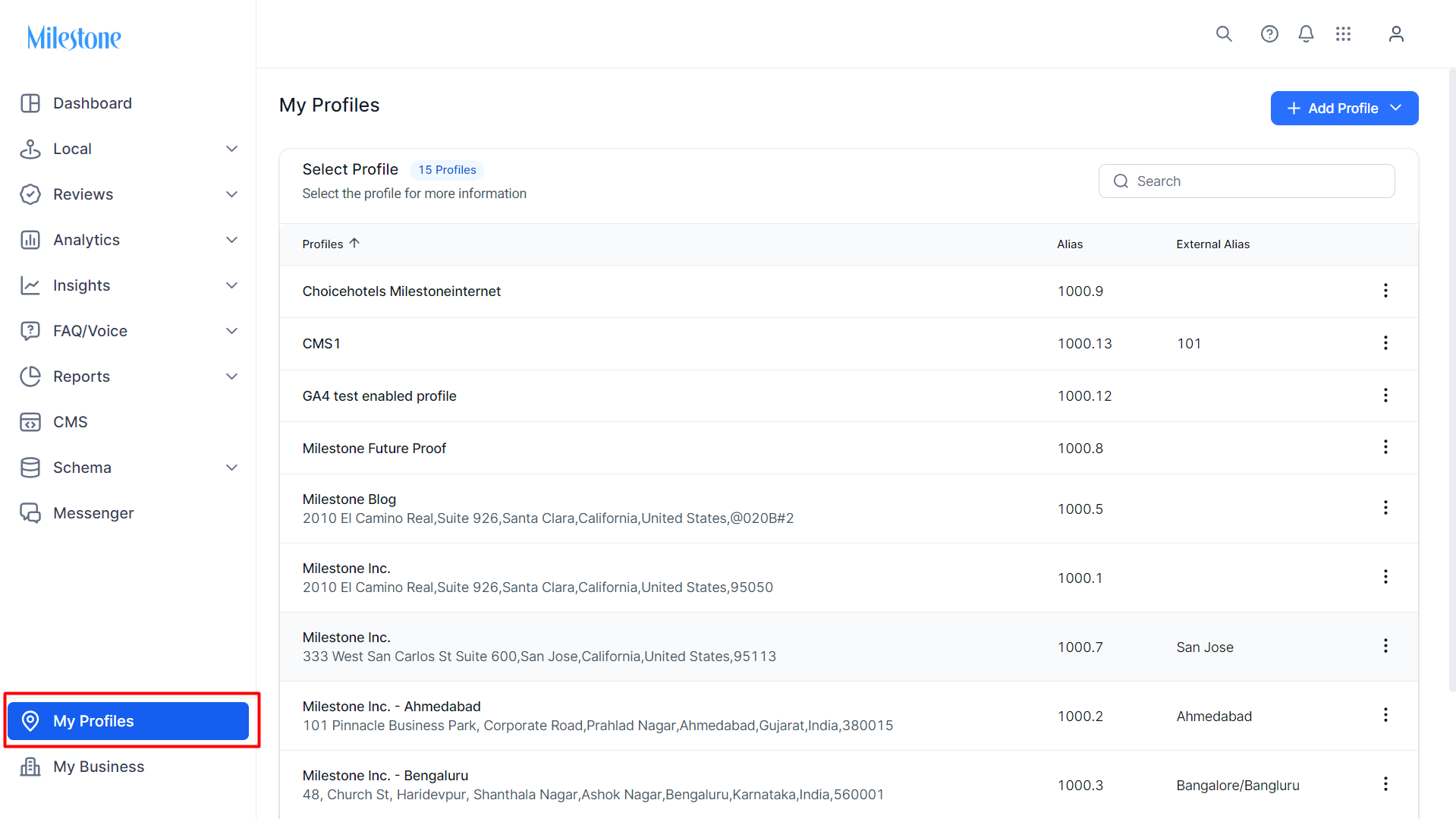Image resolution: width=1456 pixels, height=819 pixels.
Task: Open options menu for Milestone Blog
Action: pos(1385,508)
